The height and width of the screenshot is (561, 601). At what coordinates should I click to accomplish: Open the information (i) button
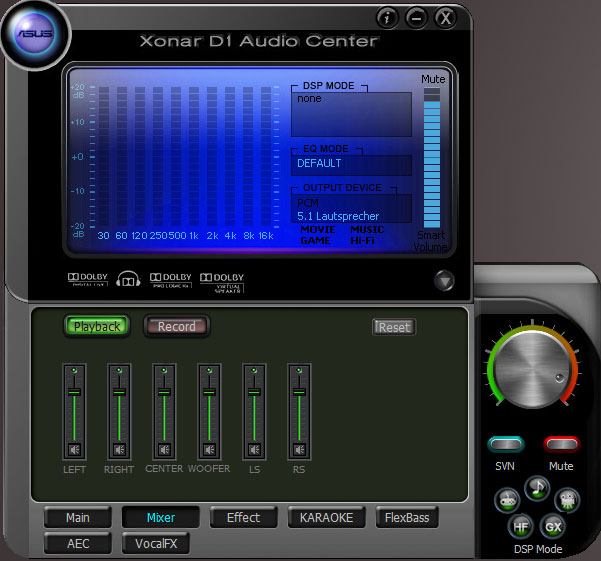coord(387,18)
